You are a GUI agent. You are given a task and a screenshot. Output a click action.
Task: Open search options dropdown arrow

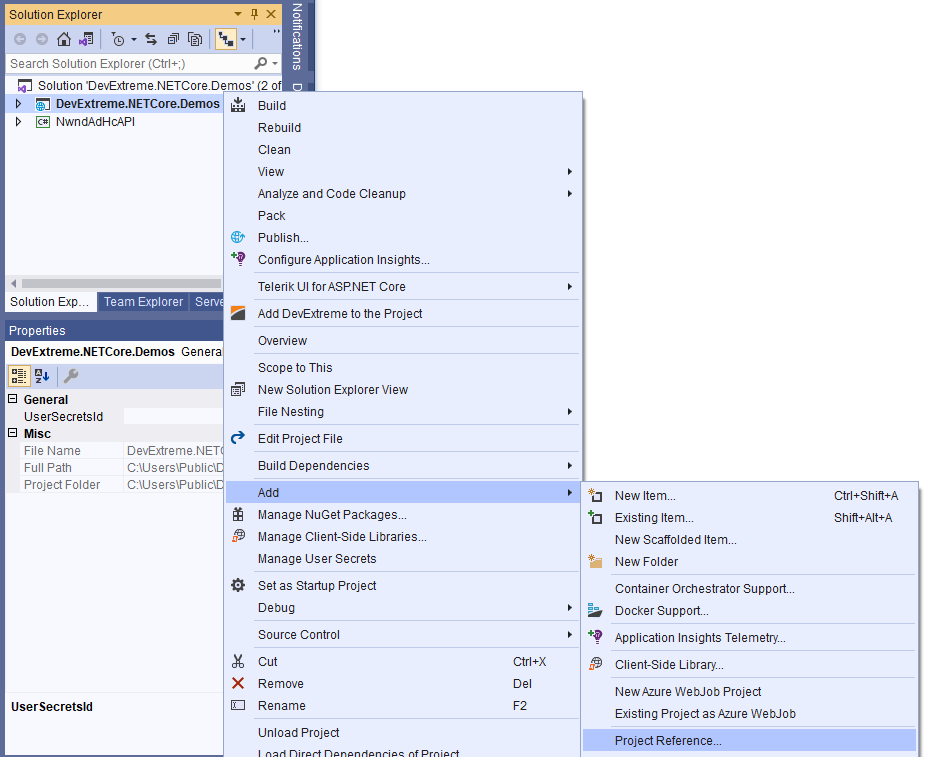coord(275,63)
